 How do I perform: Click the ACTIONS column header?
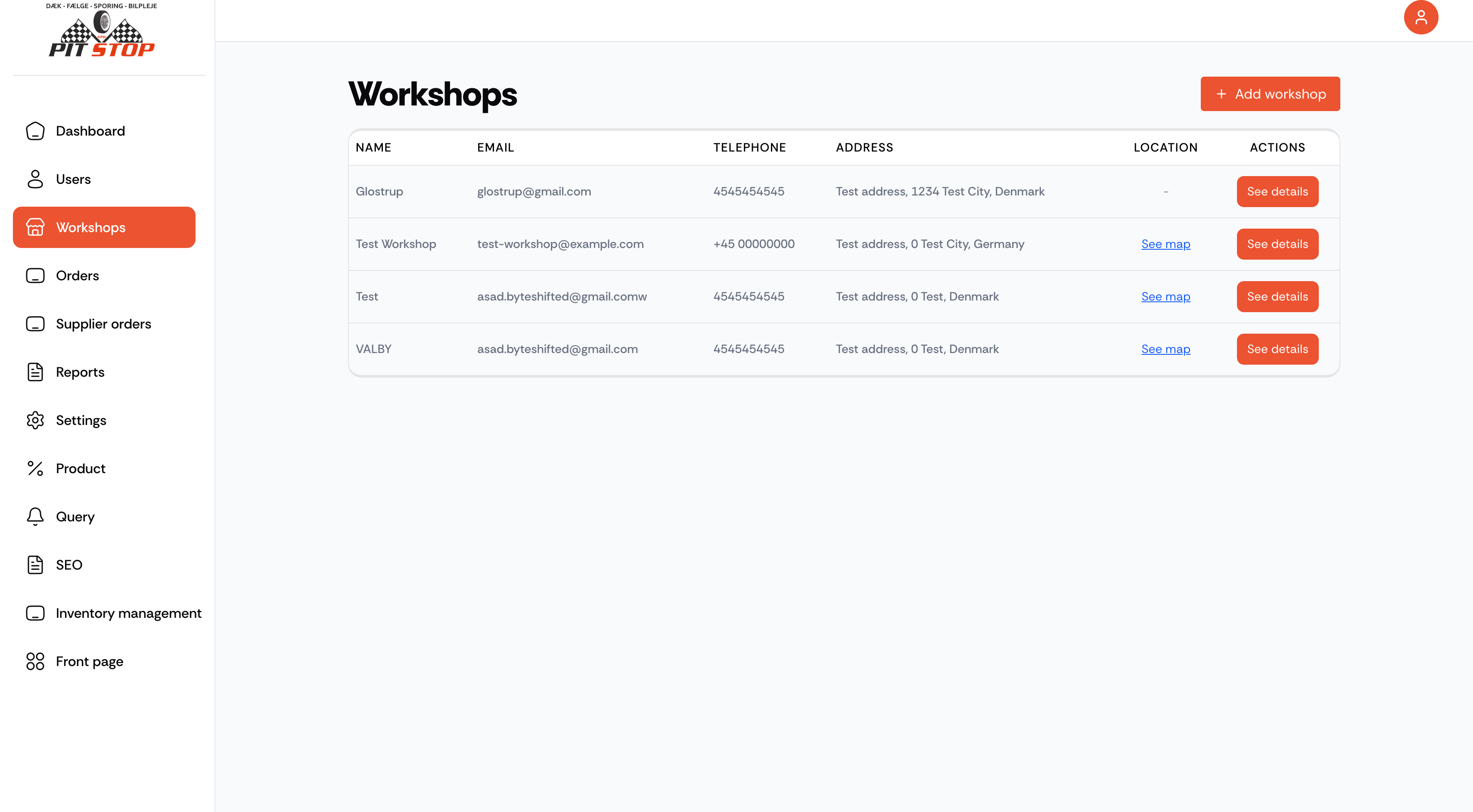(x=1277, y=147)
